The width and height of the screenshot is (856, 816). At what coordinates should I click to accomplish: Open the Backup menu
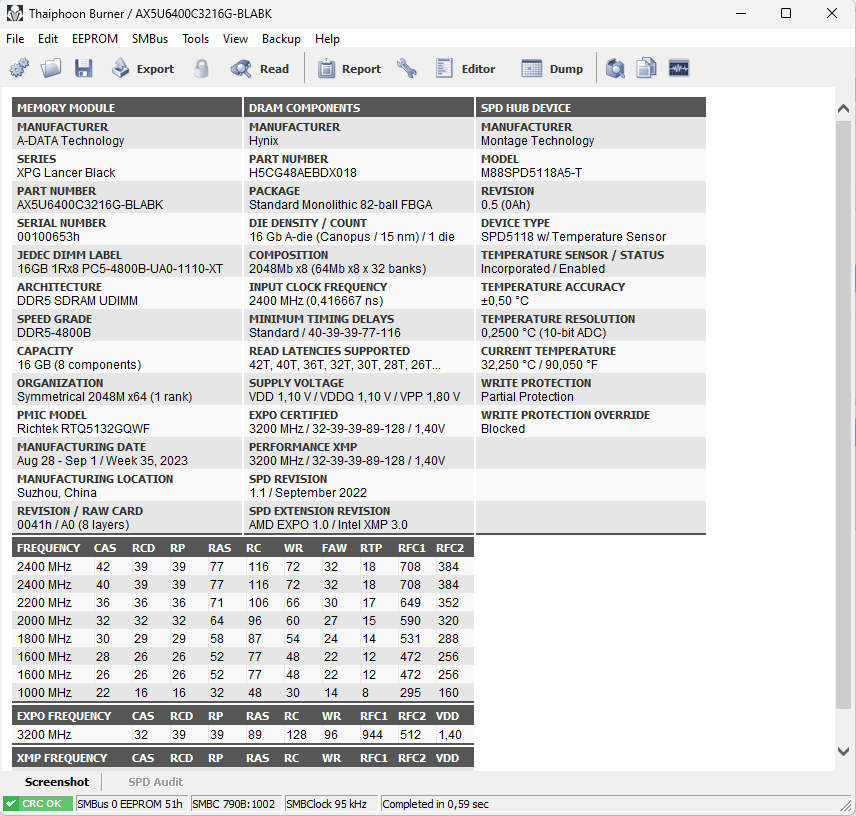pyautogui.click(x=281, y=39)
